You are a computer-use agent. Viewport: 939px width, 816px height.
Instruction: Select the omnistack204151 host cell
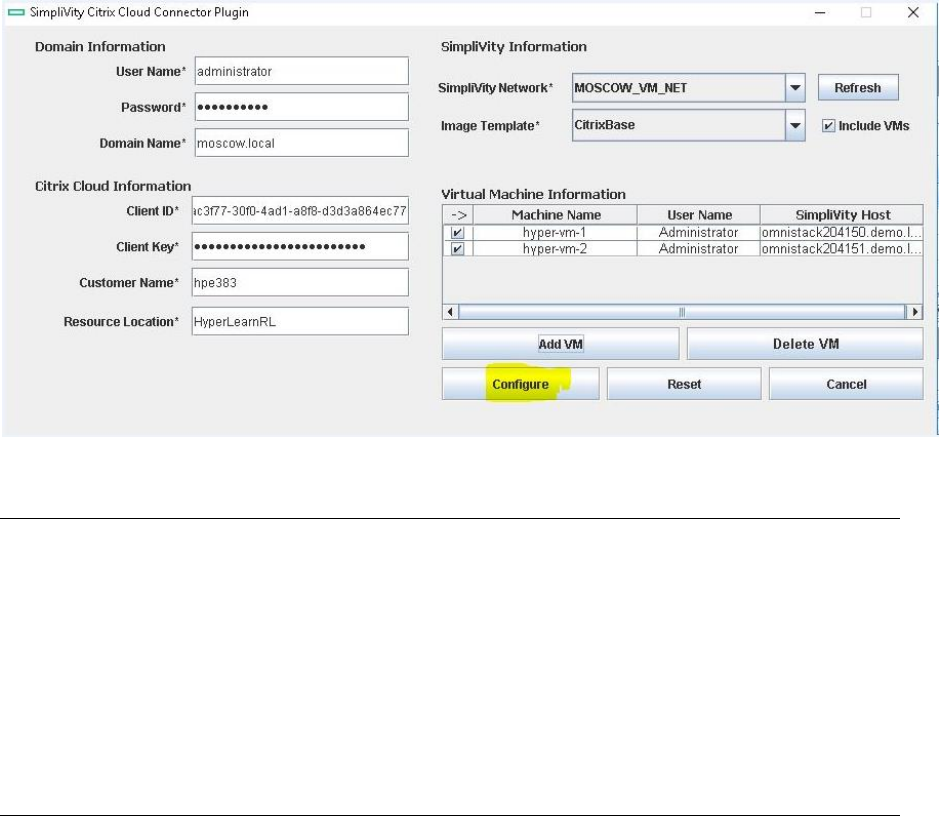pyautogui.click(x=841, y=248)
